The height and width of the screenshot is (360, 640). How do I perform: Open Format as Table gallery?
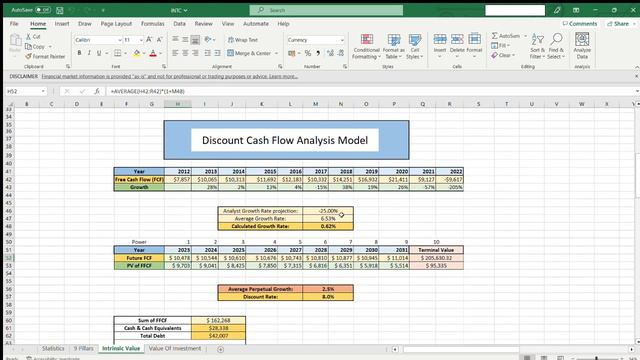tap(393, 46)
